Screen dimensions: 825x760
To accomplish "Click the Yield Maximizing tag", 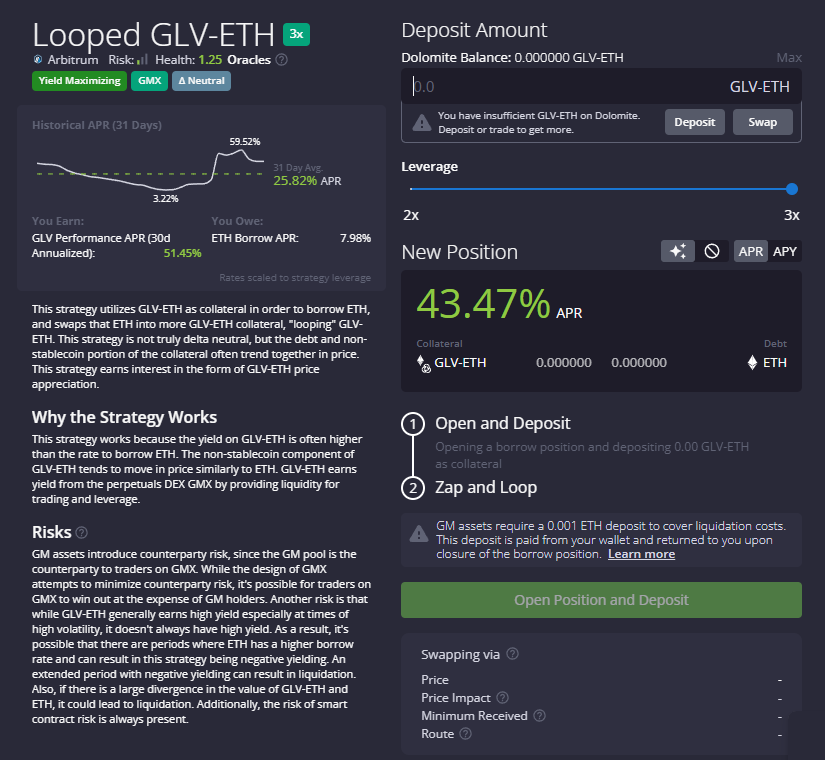I will coord(79,81).
